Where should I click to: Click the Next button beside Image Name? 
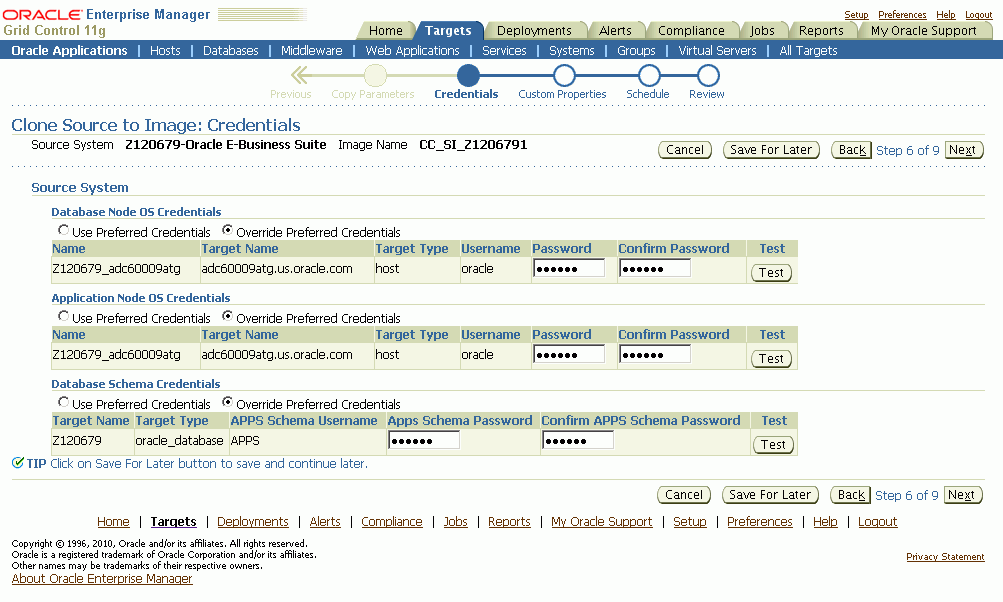coord(963,150)
